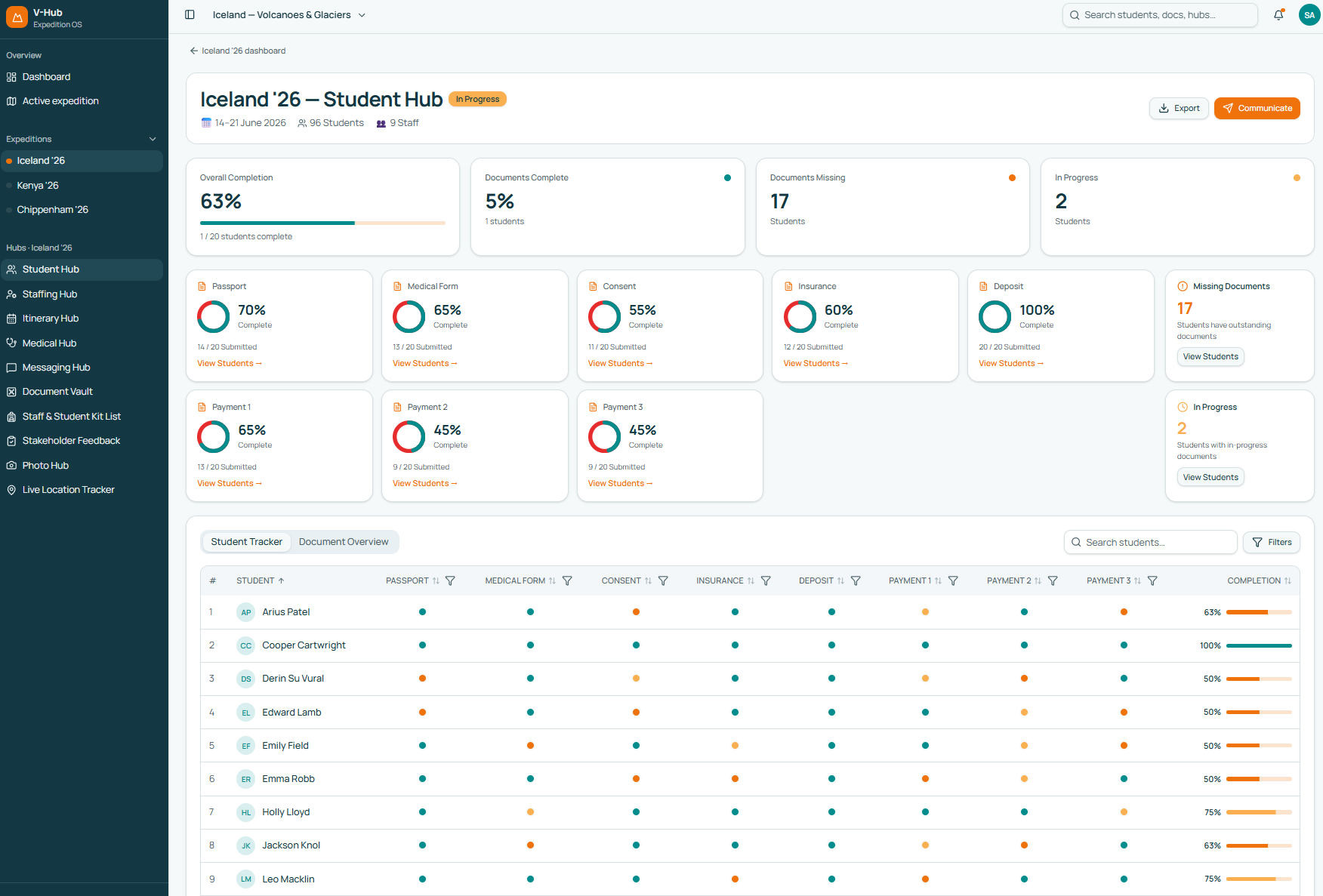
Task: Filter the Payment 3 column
Action: [x=1152, y=581]
